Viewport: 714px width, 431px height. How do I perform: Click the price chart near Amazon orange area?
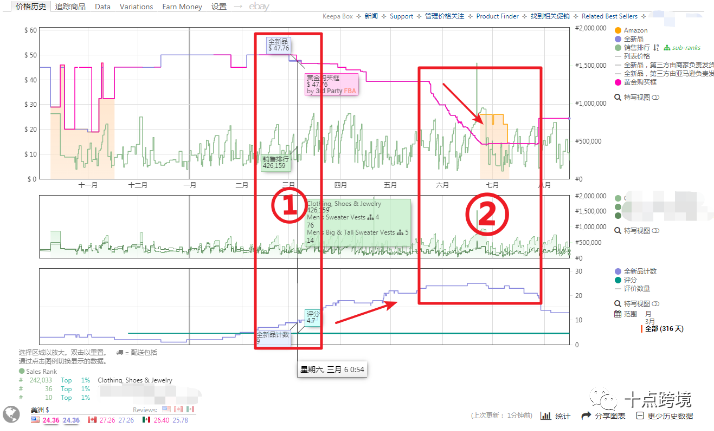[494, 146]
